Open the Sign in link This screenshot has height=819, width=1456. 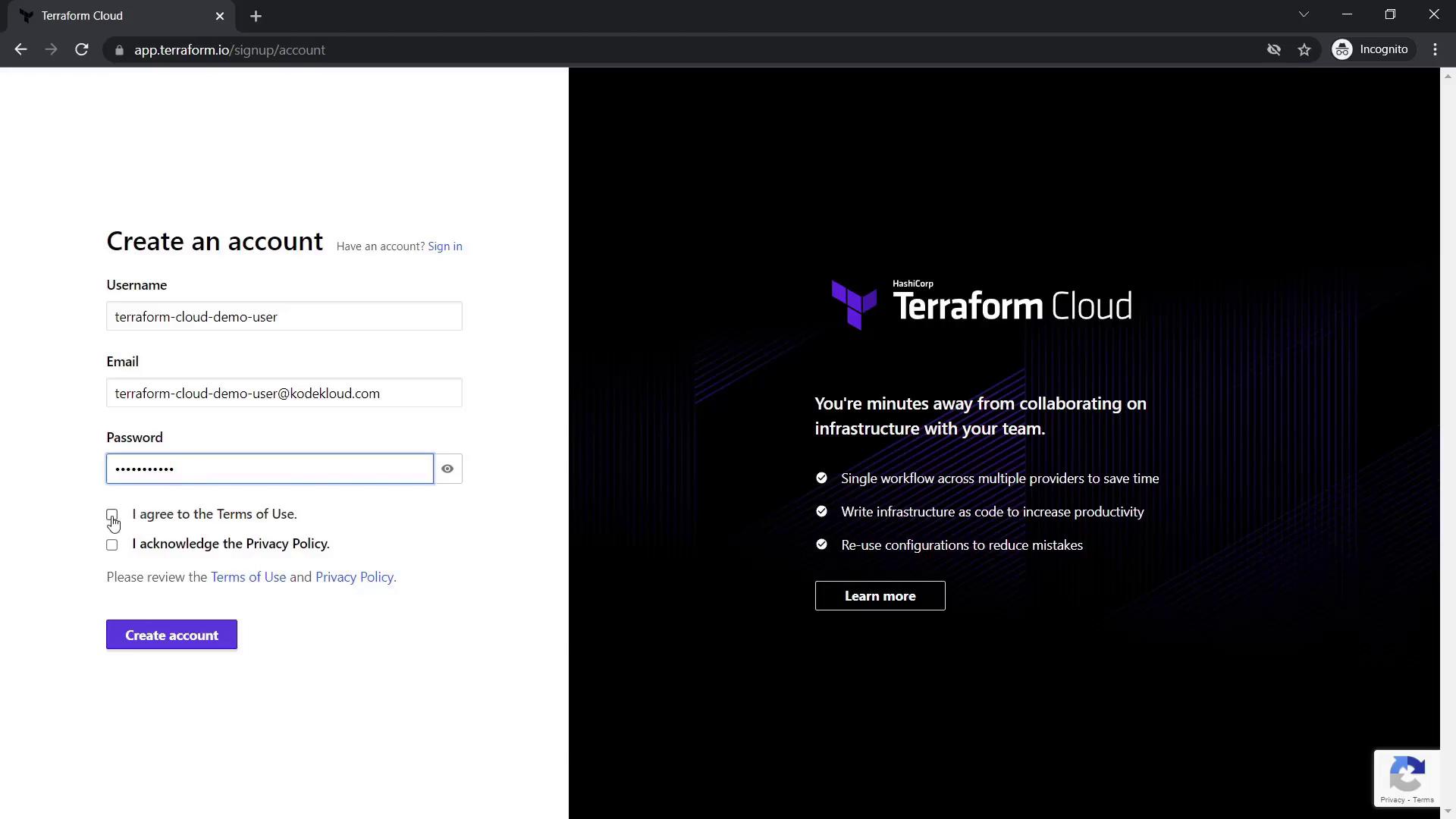(444, 246)
